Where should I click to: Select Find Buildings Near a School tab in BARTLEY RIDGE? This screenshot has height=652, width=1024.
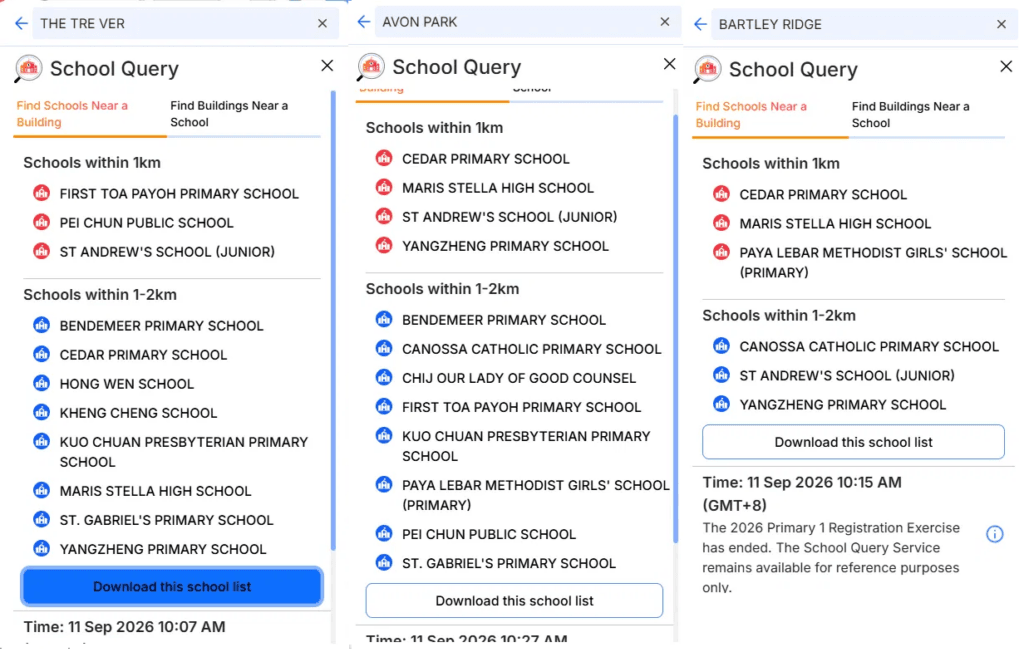[x=926, y=114]
